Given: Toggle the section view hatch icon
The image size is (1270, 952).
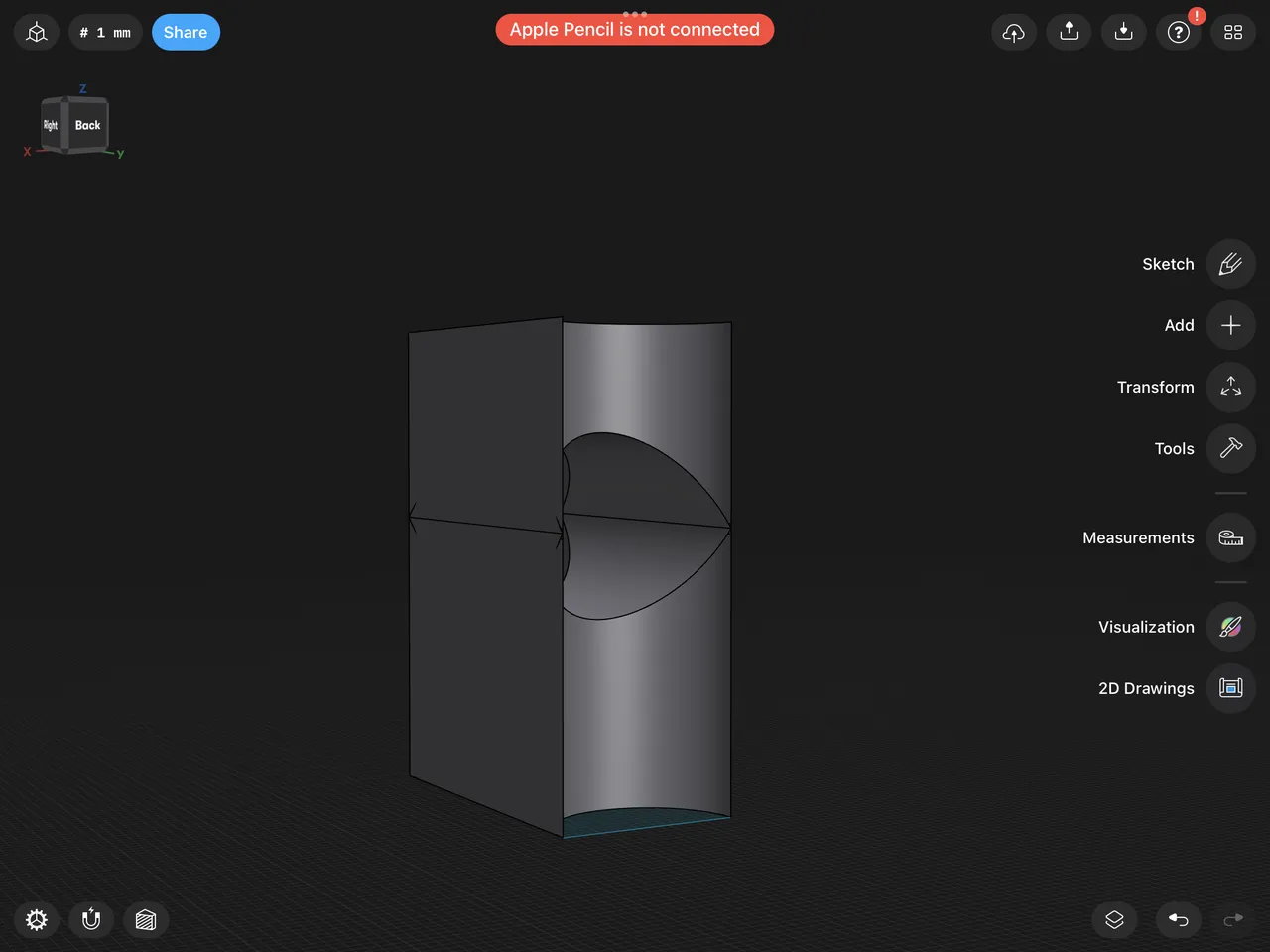Looking at the screenshot, I should point(146,920).
